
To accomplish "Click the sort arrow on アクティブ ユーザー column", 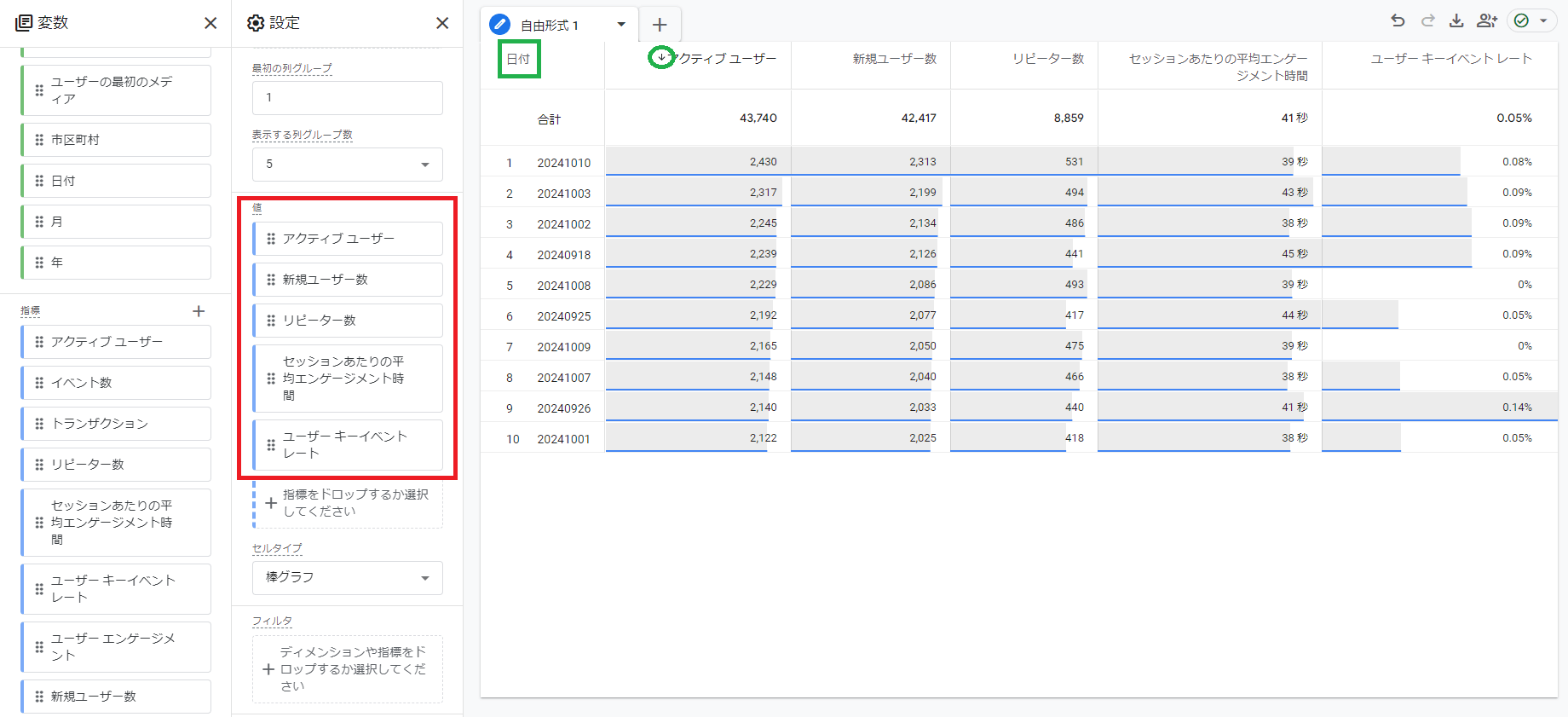I will [661, 57].
